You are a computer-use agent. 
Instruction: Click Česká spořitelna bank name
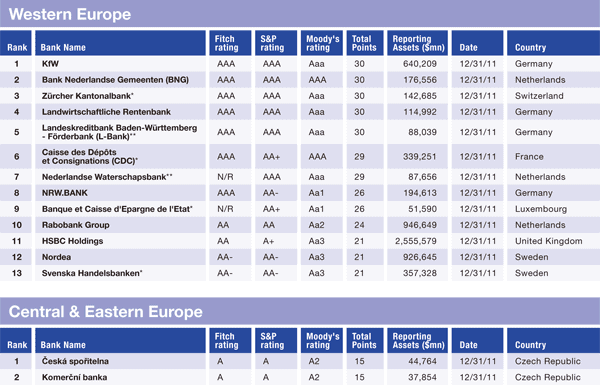75,361
